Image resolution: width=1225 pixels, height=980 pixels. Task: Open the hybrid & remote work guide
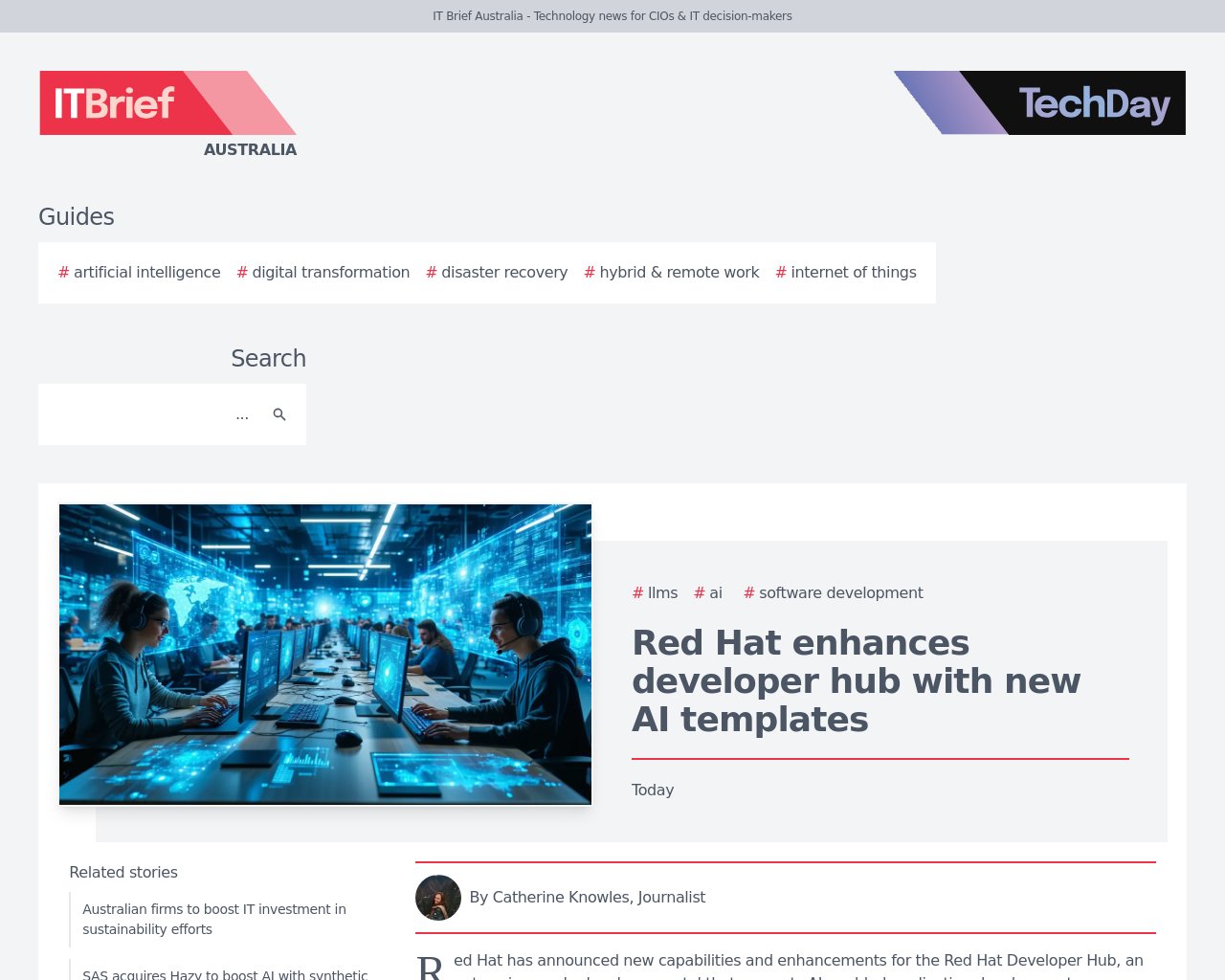pos(671,272)
